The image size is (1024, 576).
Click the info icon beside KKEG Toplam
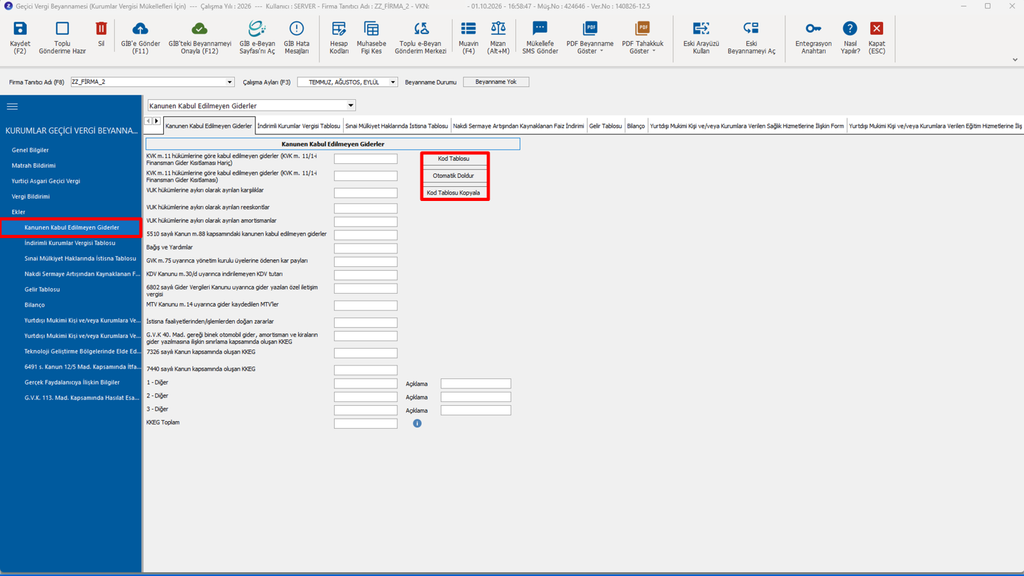pyautogui.click(x=417, y=423)
